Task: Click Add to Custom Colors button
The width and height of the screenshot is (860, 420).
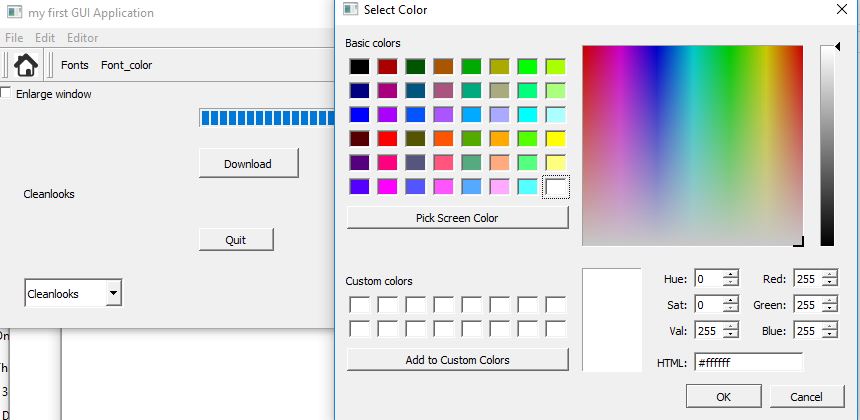Action: (x=457, y=360)
